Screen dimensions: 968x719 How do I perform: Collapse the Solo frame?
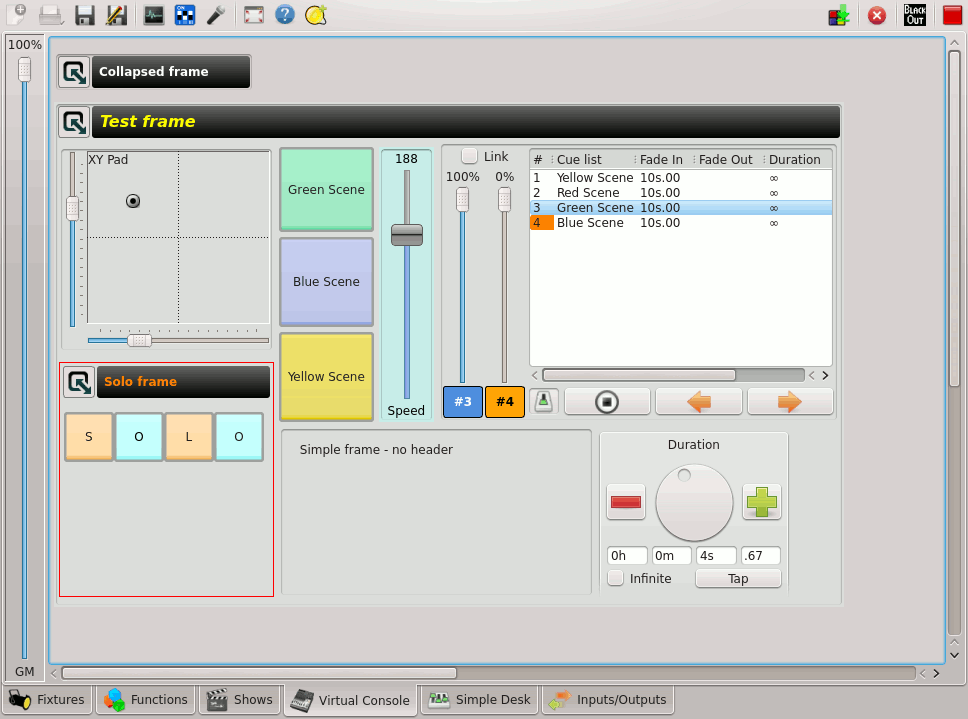point(79,382)
